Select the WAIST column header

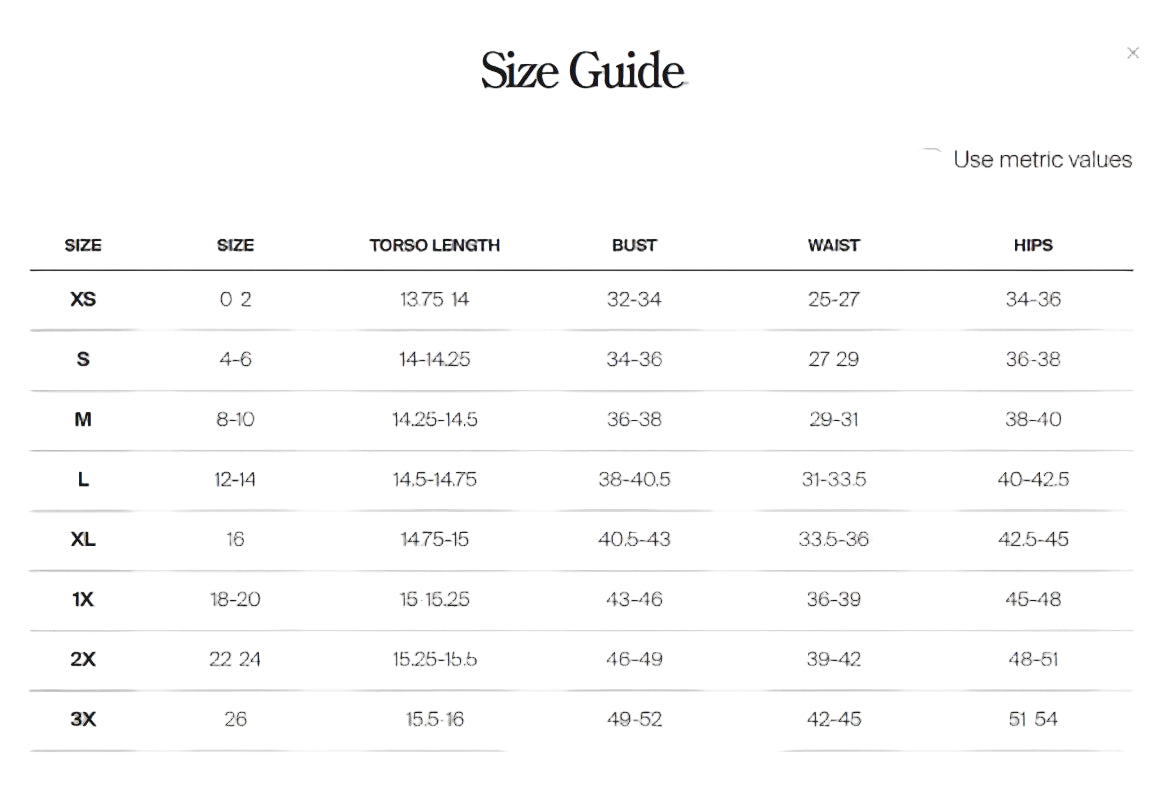pyautogui.click(x=833, y=245)
